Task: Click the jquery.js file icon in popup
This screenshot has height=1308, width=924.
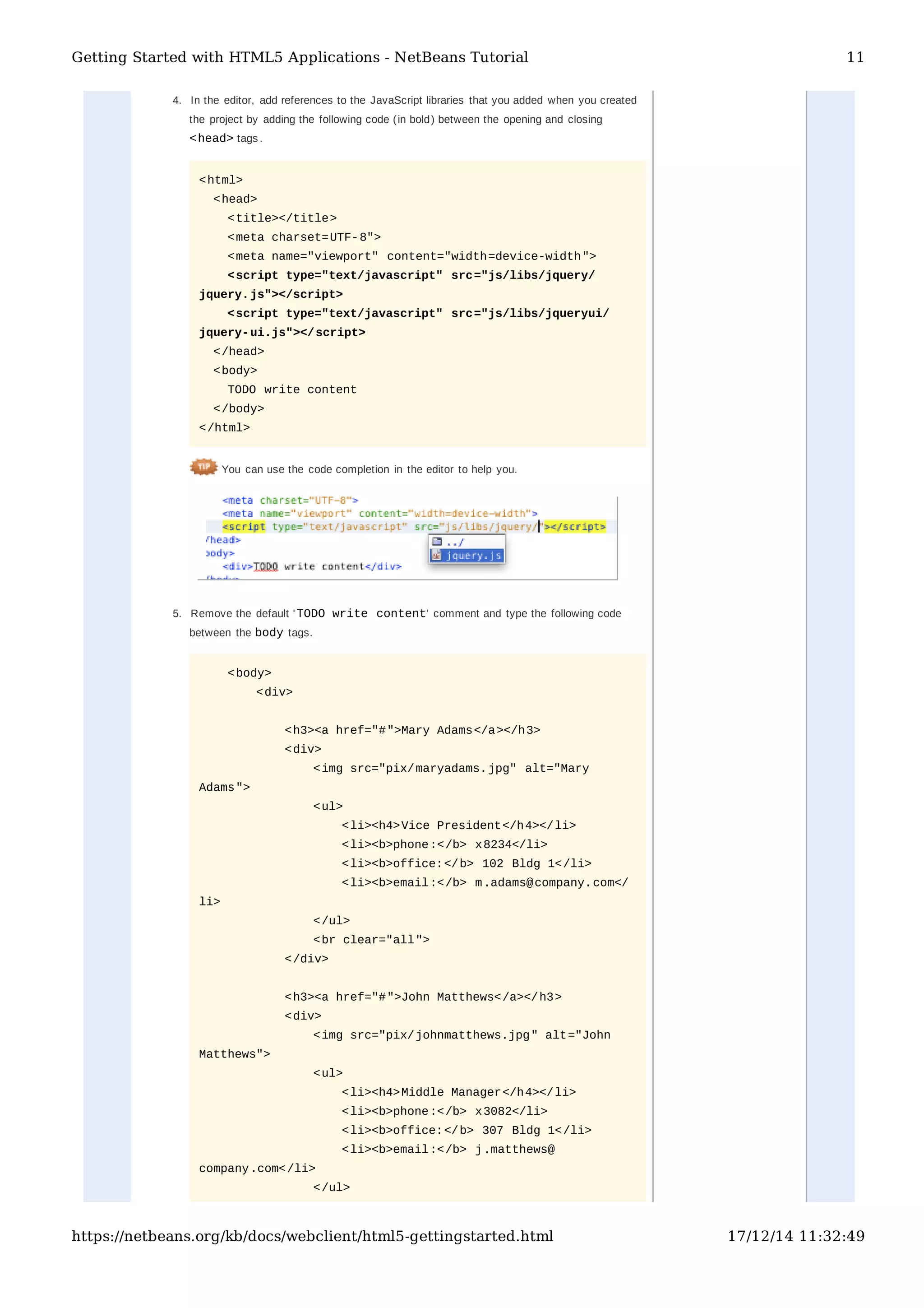Action: tap(437, 555)
